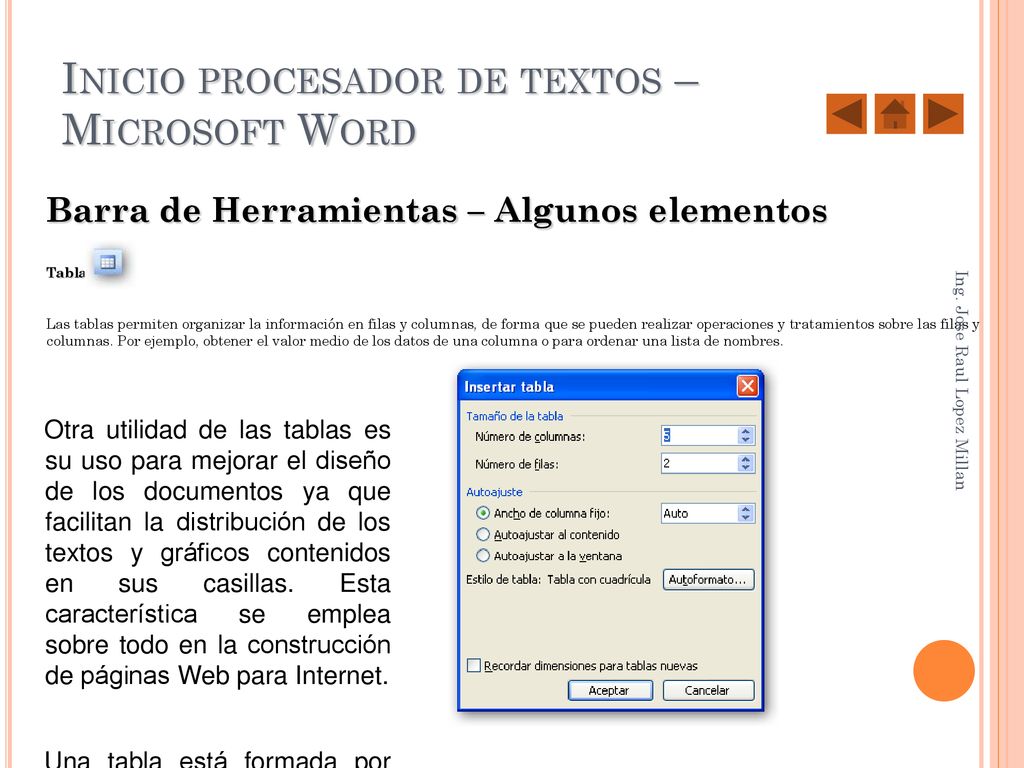1024x768 pixels.
Task: Increase Número de filas with up arrow
Action: pos(746,459)
